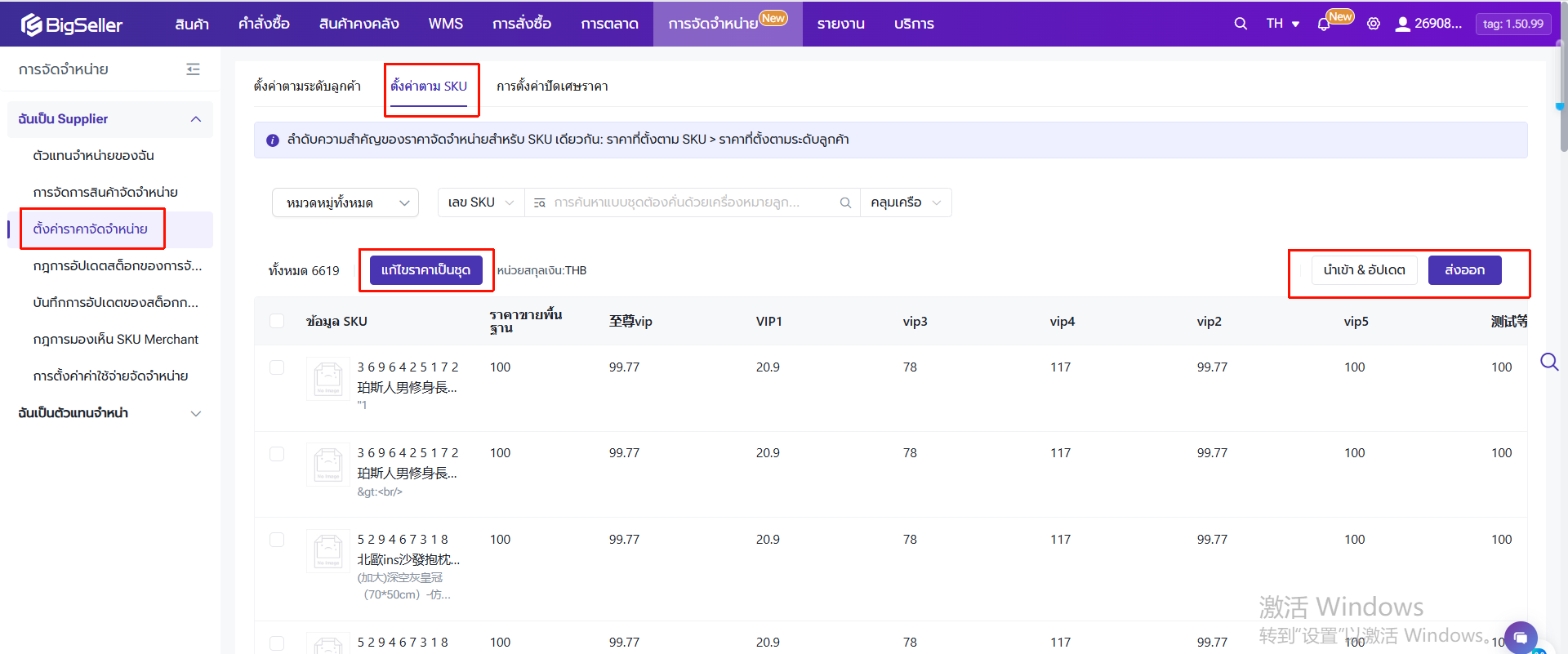Collapse the sidebar menu with the fold icon

pos(194,69)
